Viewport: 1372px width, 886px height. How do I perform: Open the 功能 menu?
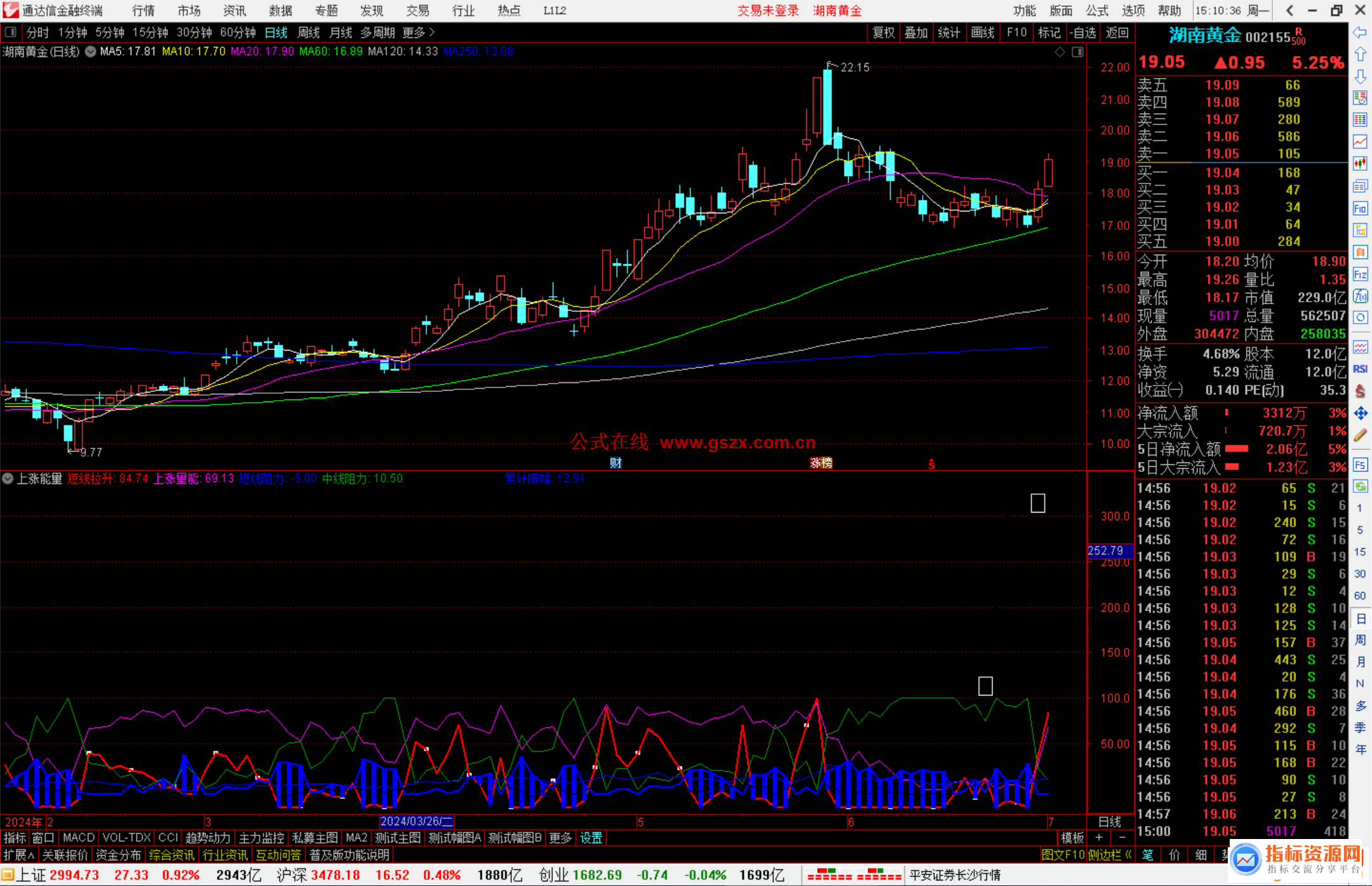coord(1024,11)
